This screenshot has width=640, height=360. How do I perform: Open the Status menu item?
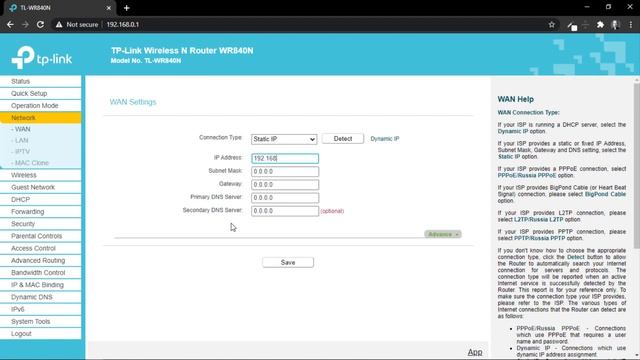40,81
